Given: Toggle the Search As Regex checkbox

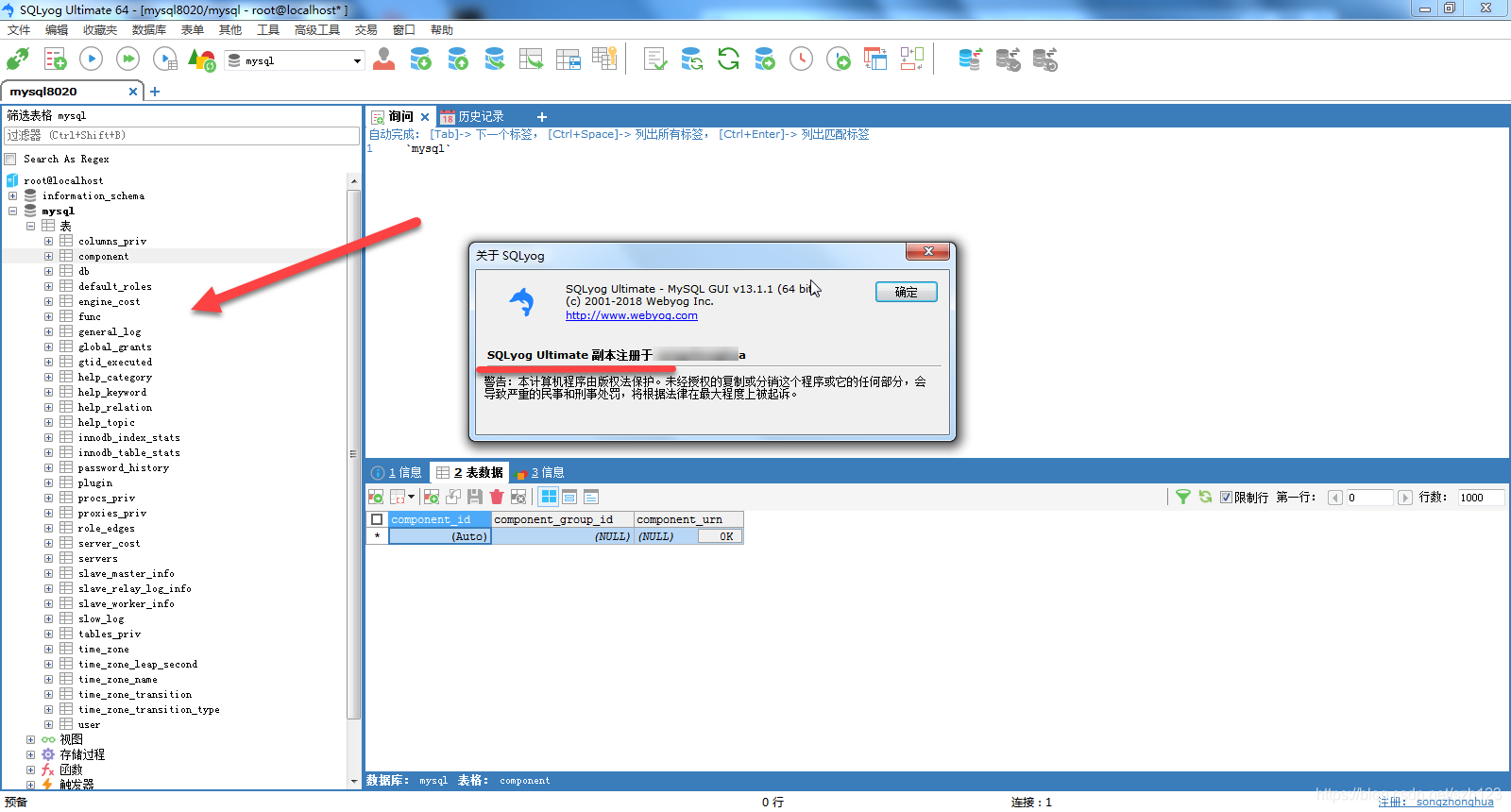Looking at the screenshot, I should (x=11, y=159).
